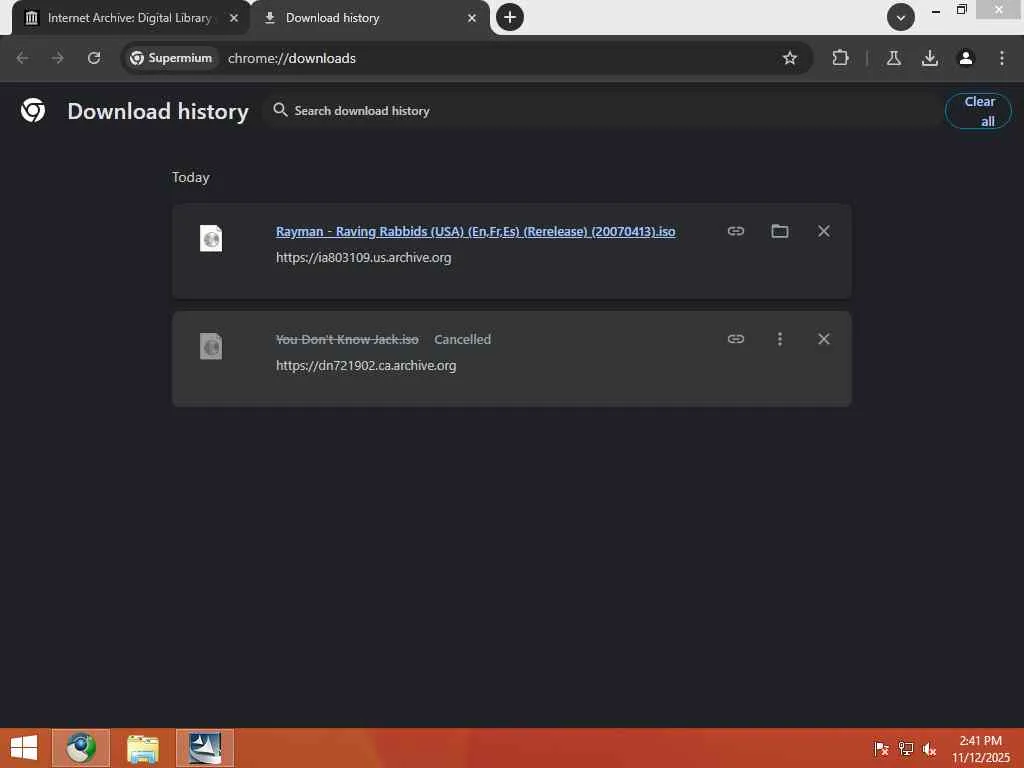1024x768 pixels.
Task: Click the ia803109.us.archive.org source URL
Action: click(x=363, y=257)
